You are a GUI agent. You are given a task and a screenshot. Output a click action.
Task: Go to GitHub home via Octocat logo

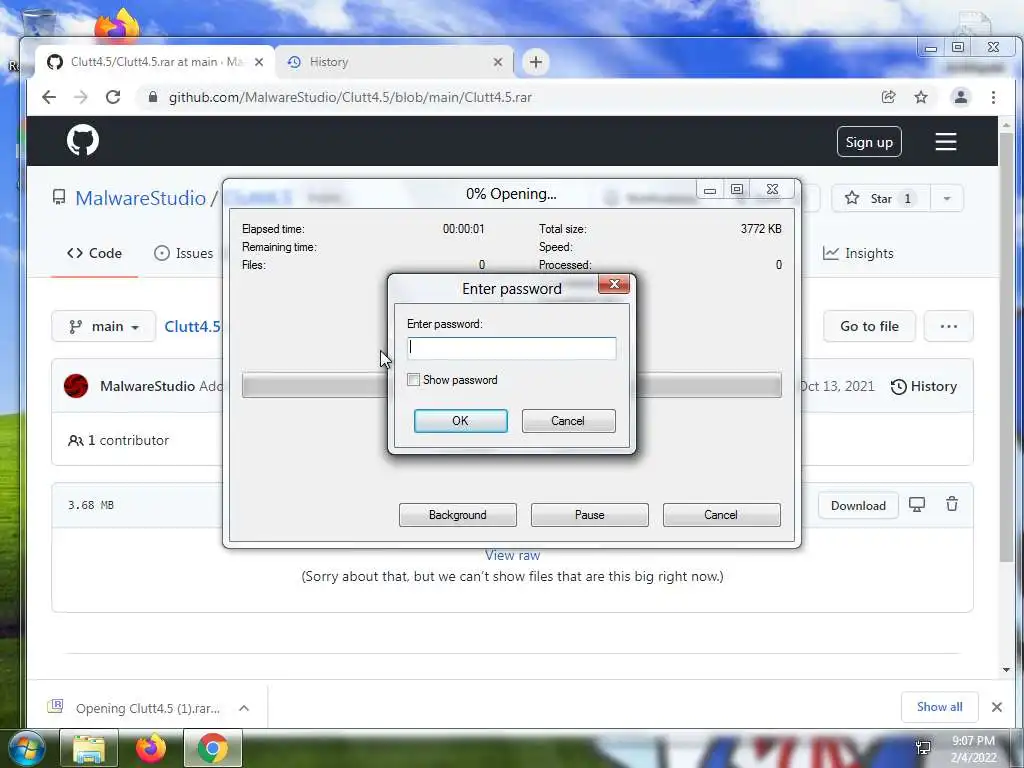click(83, 140)
